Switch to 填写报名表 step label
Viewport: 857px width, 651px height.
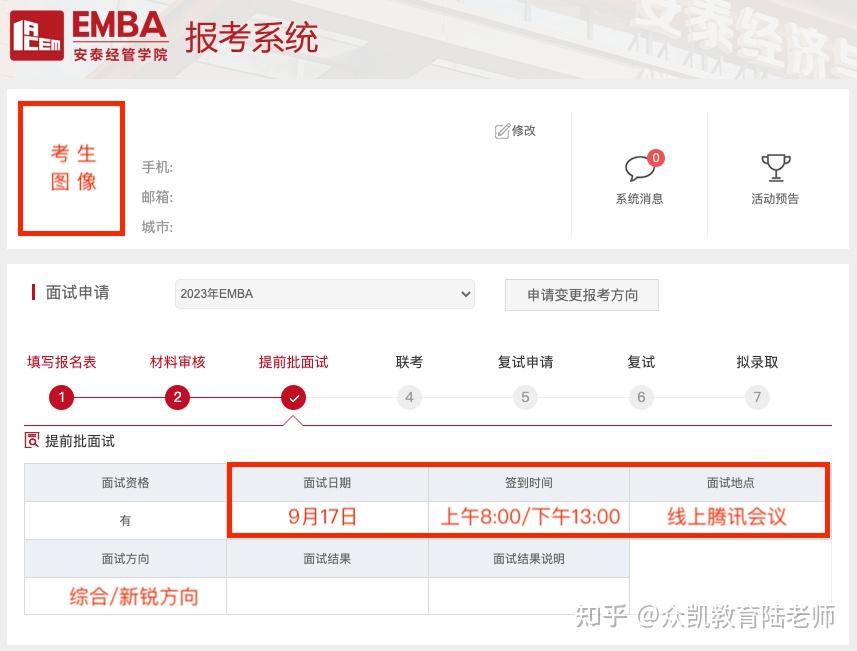(x=62, y=362)
